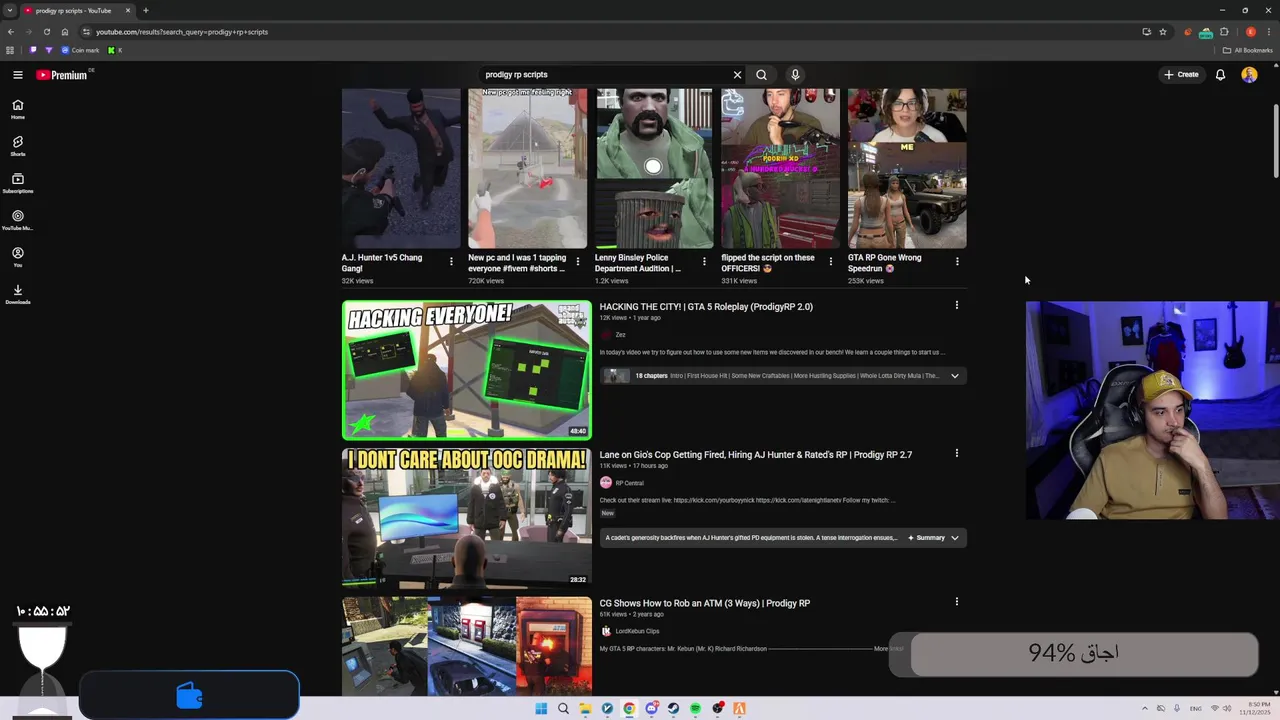
Task: Expand the 18 chapters dropdown
Action: 955,376
